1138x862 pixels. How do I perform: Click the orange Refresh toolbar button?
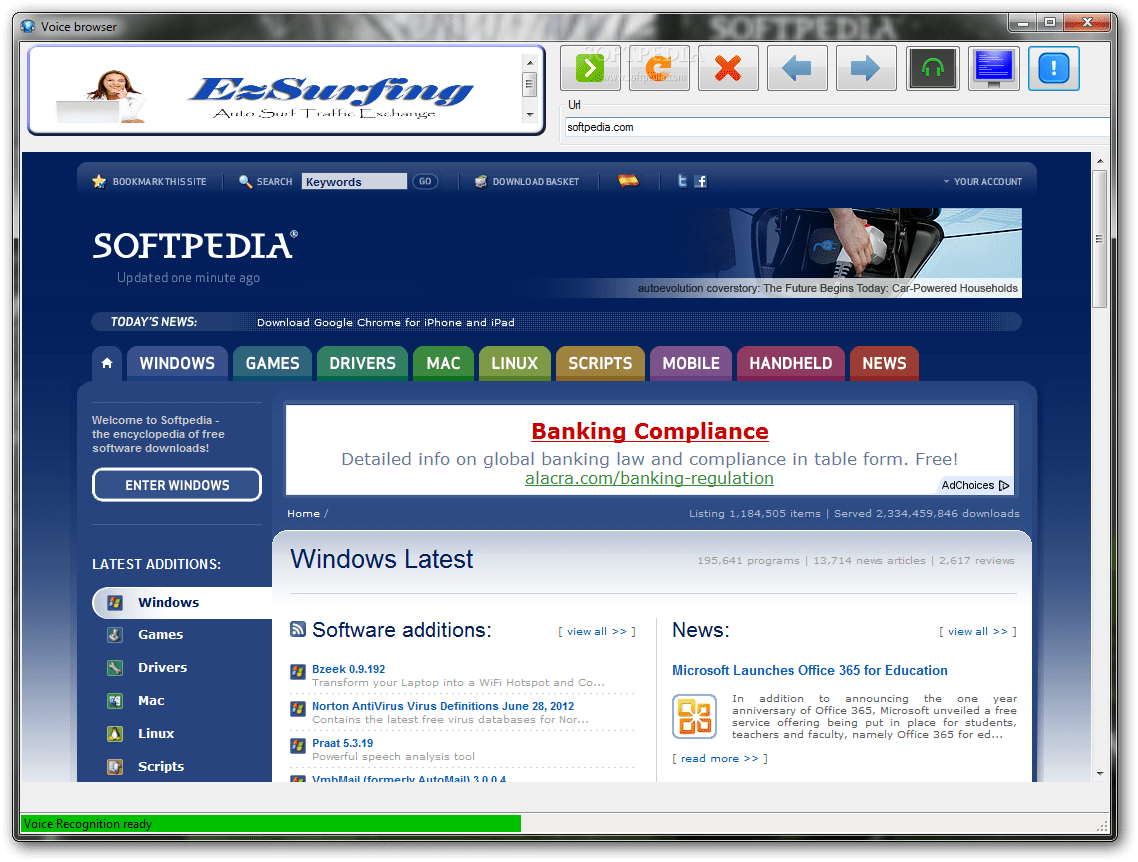point(659,68)
